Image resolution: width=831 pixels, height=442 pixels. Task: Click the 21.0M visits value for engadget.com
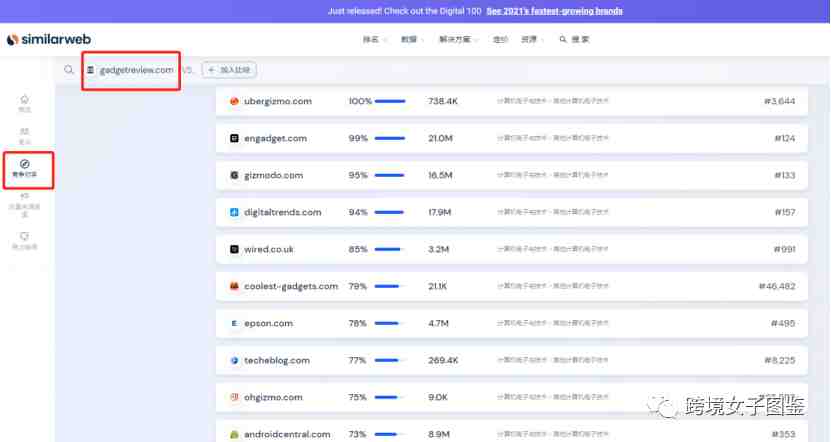pyautogui.click(x=440, y=138)
